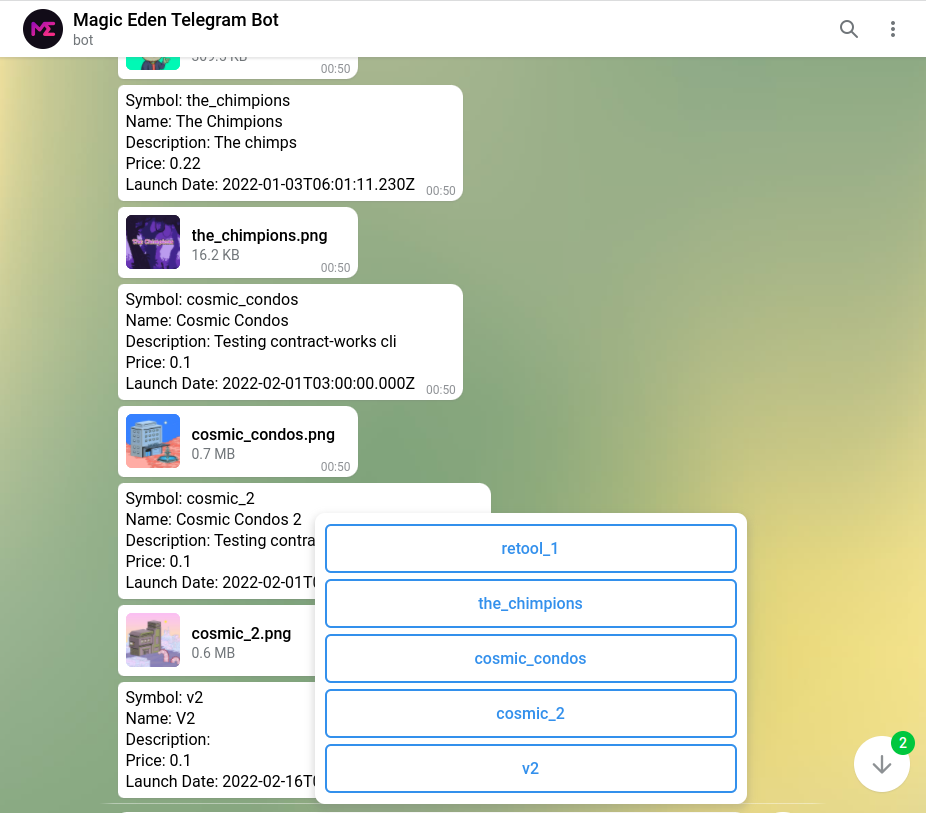The width and height of the screenshot is (926, 813).
Task: Select retool_1 from the bot keyboard
Action: pyautogui.click(x=530, y=548)
